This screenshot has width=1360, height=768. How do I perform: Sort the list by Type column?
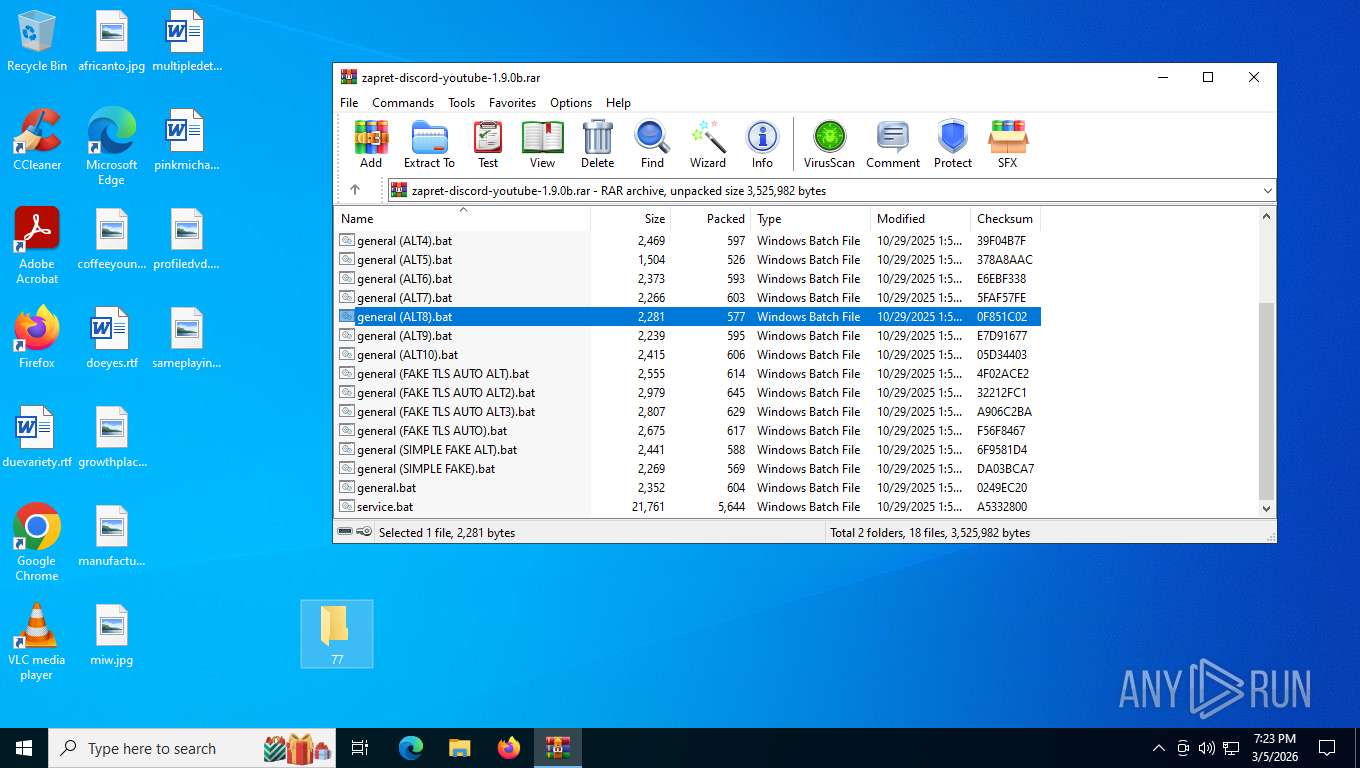click(810, 219)
